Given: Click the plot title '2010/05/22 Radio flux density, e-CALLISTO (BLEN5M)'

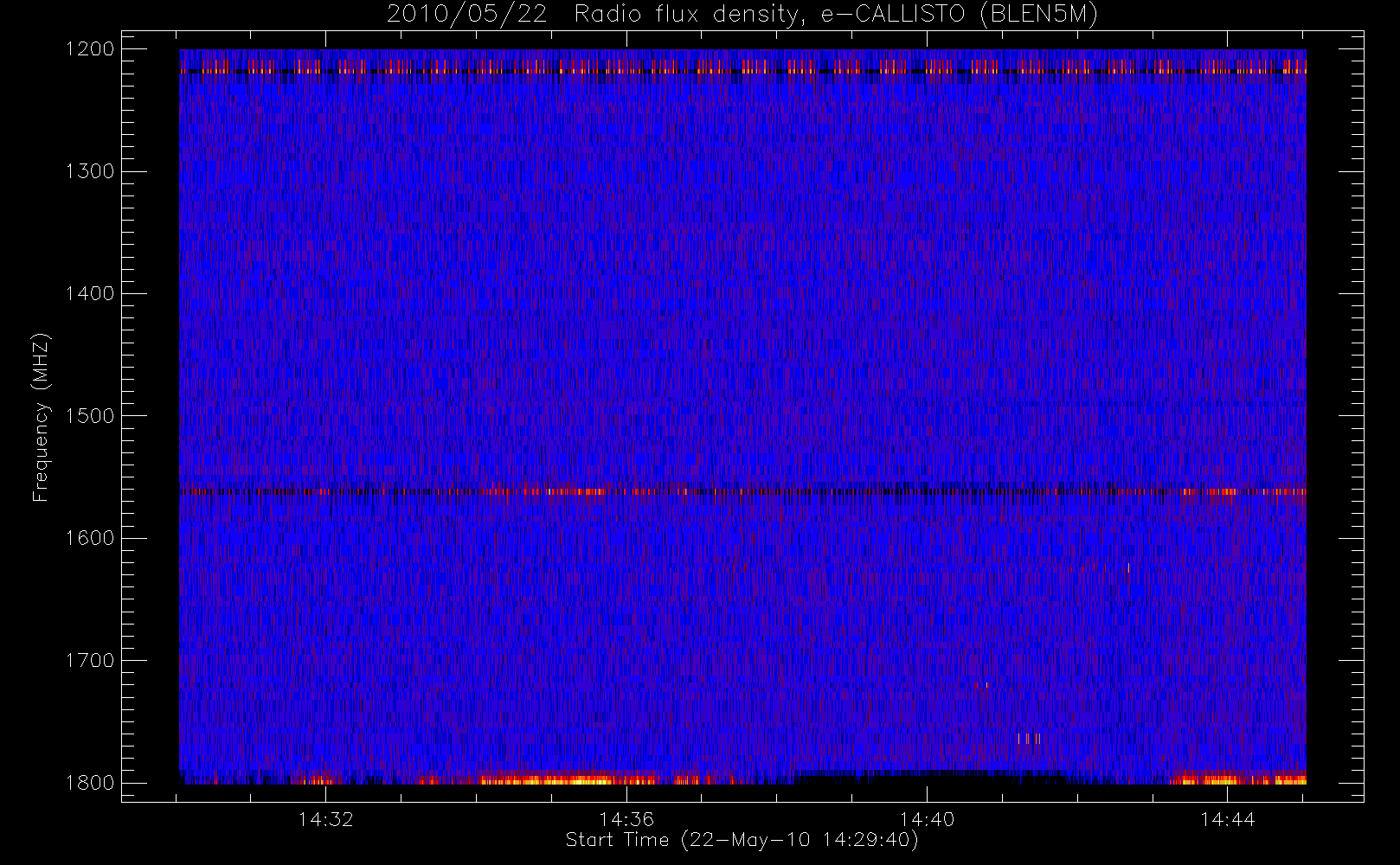Looking at the screenshot, I should pyautogui.click(x=742, y=15).
